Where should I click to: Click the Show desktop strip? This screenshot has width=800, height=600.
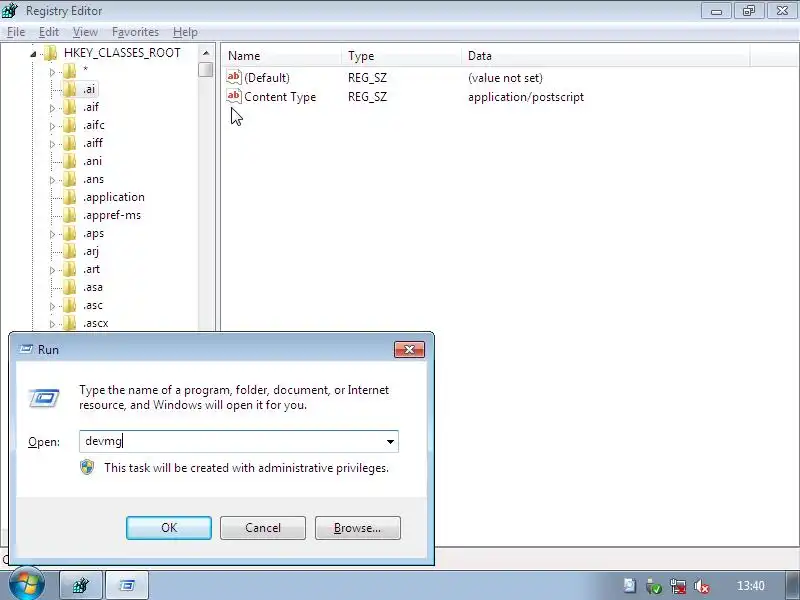792,585
